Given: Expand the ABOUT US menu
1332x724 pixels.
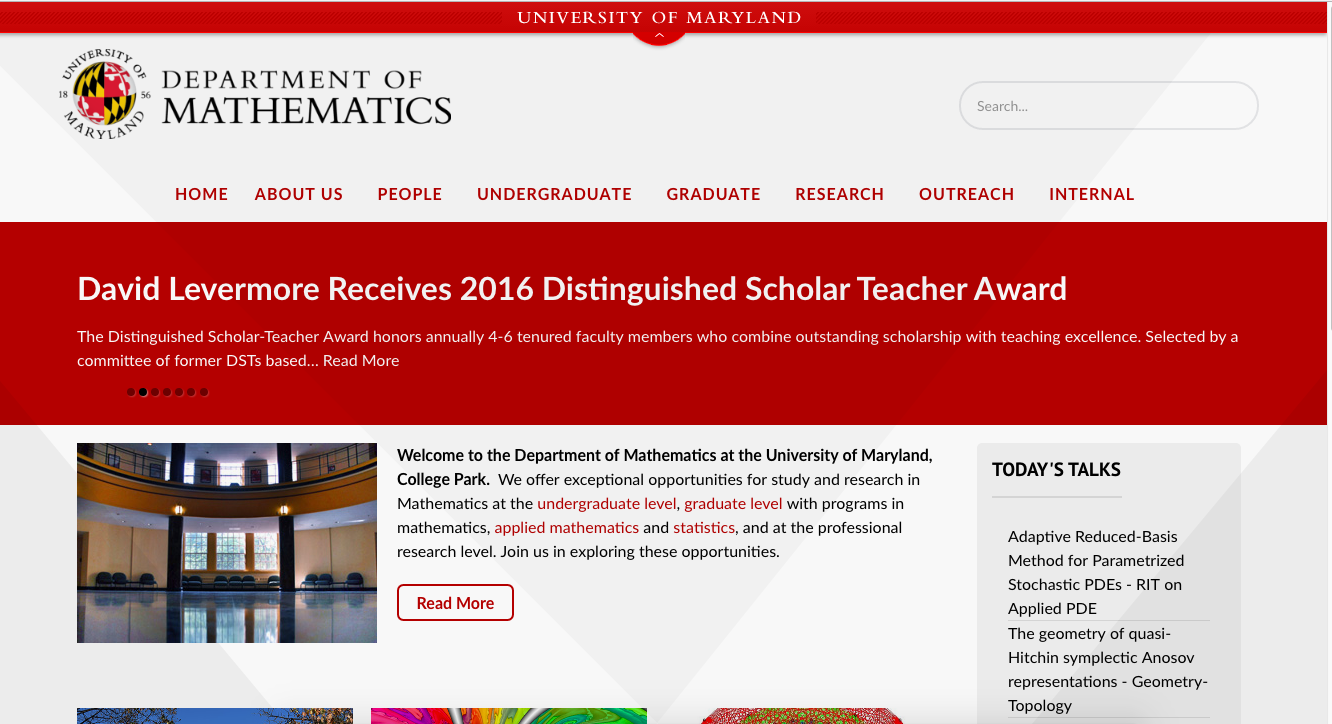Looking at the screenshot, I should [x=299, y=194].
